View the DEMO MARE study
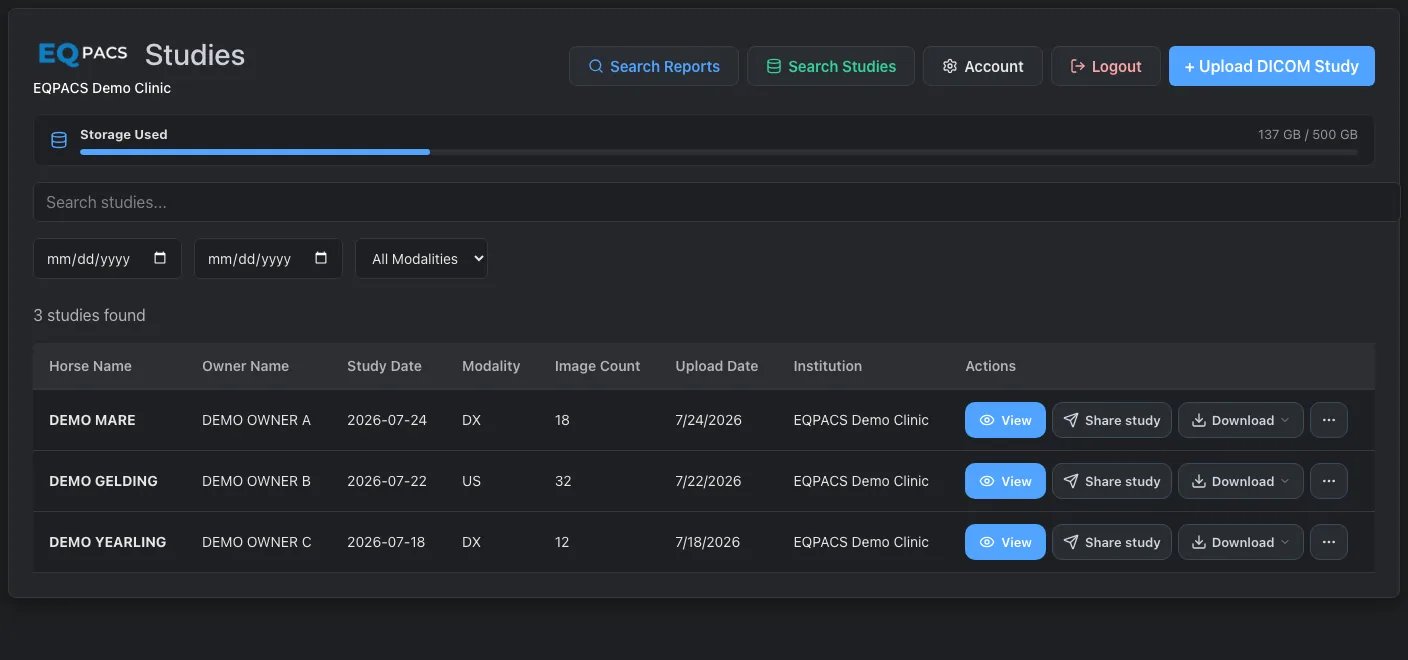The width and height of the screenshot is (1408, 660). 1005,420
